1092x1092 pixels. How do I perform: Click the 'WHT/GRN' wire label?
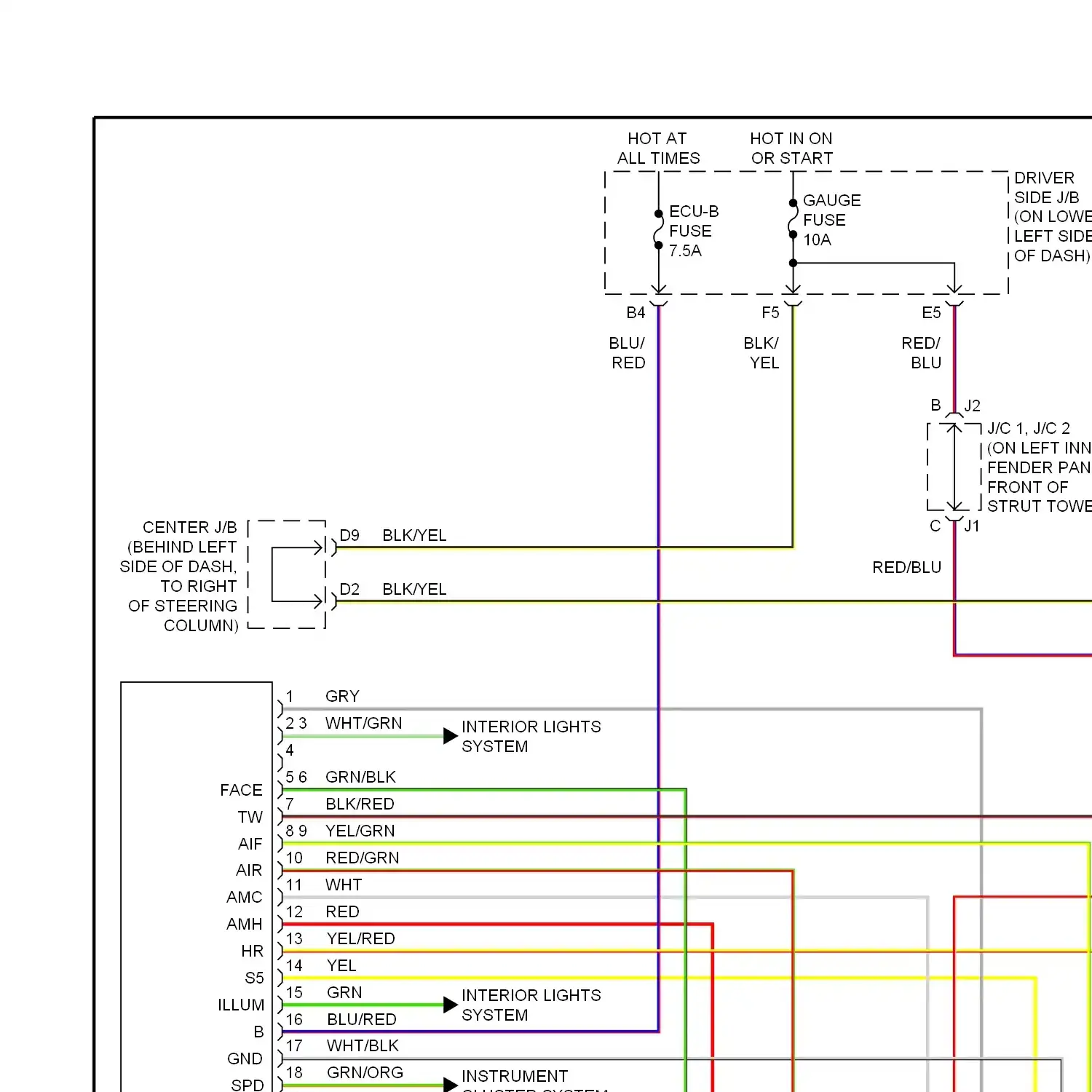[363, 724]
